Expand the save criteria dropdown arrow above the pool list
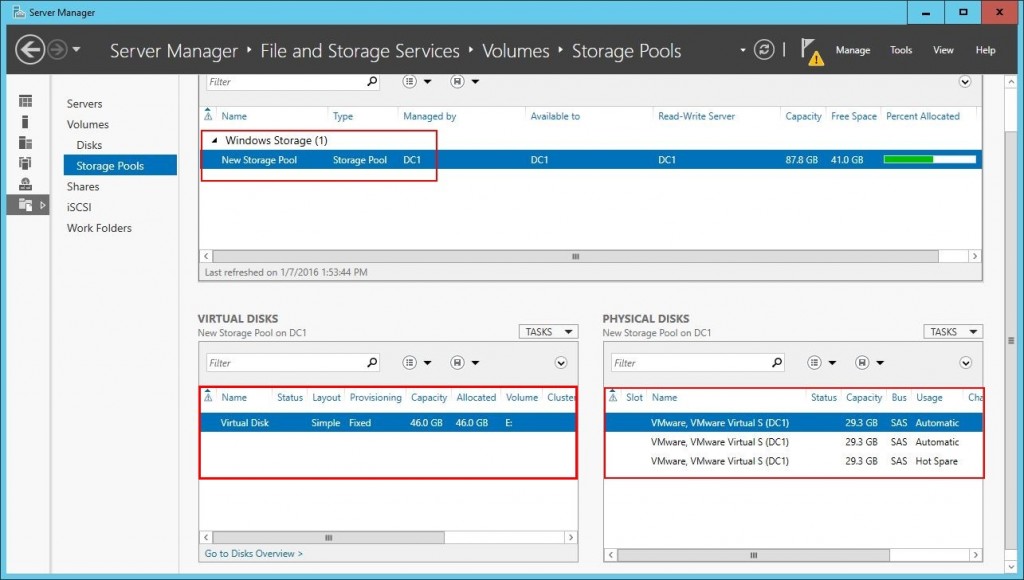Viewport: 1024px width, 580px height. [x=964, y=81]
